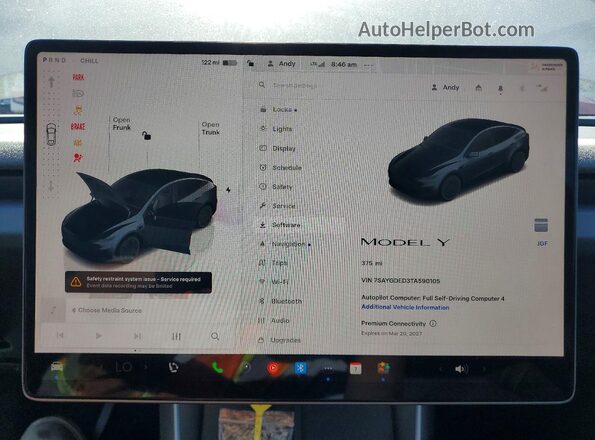Open the all apps three-dots launcher
This screenshot has width=595, height=440.
tap(328, 368)
